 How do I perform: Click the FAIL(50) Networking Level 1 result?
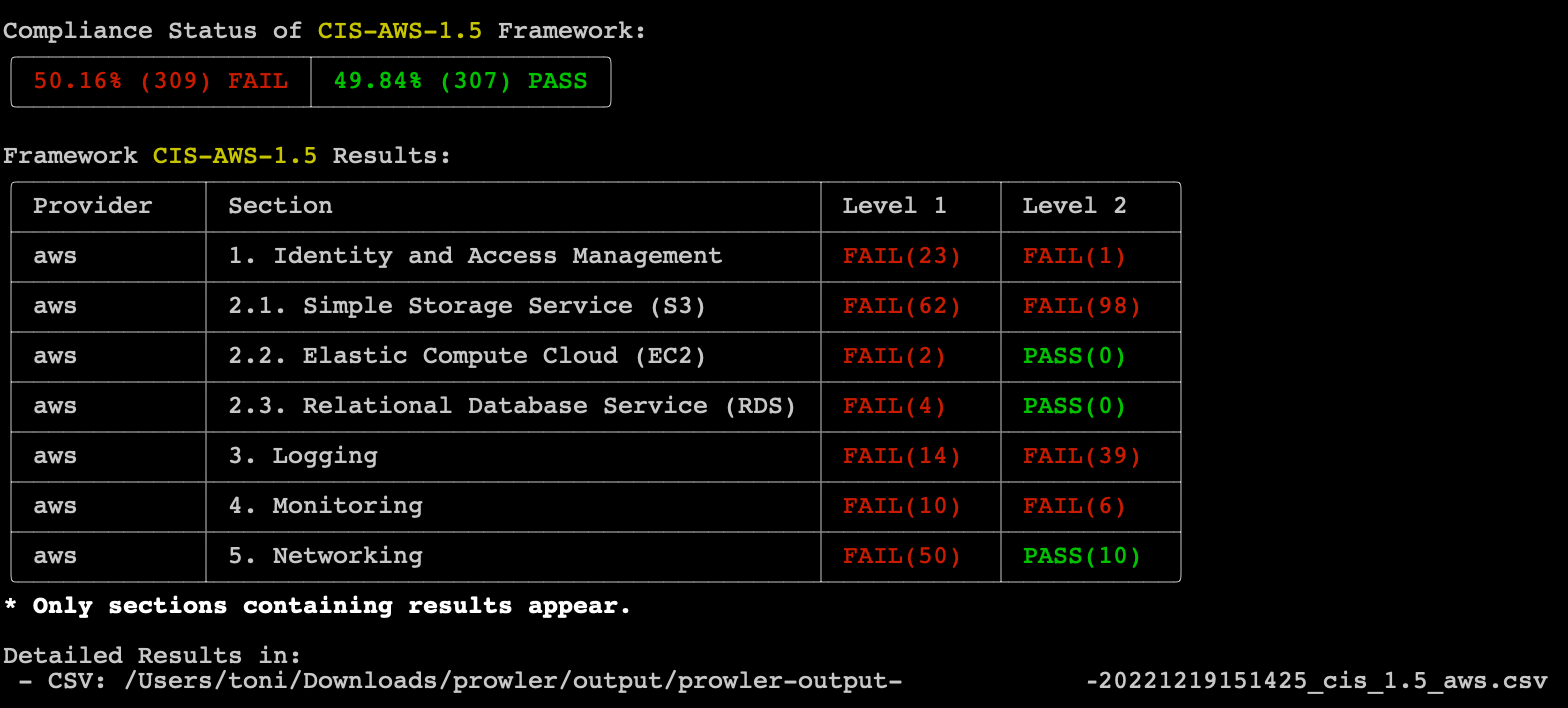pyautogui.click(x=901, y=556)
